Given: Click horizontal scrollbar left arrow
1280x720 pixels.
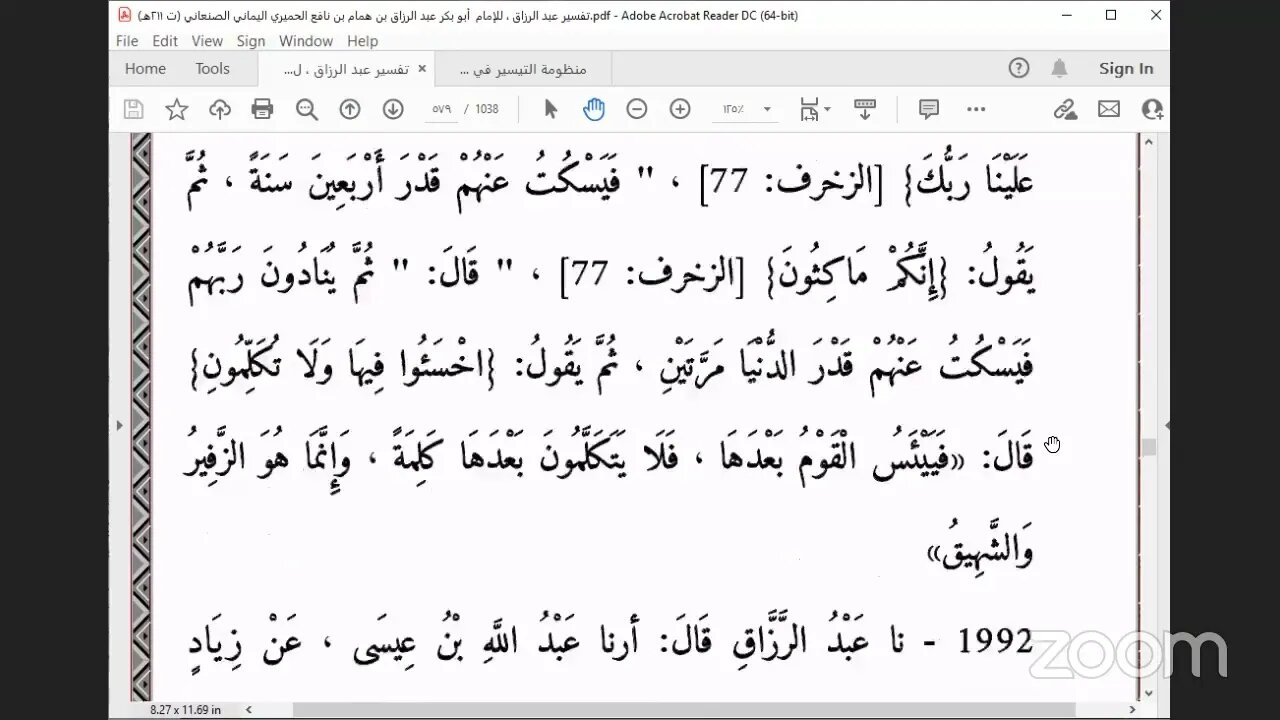Looking at the screenshot, I should click(247, 709).
